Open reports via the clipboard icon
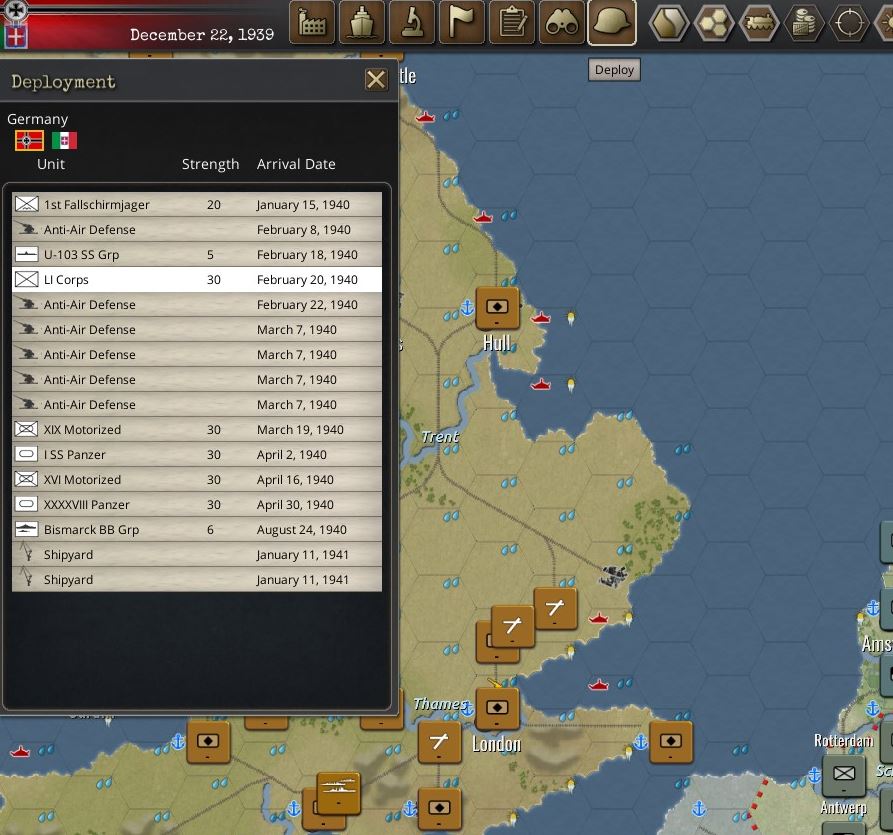This screenshot has width=893, height=835. (x=512, y=22)
